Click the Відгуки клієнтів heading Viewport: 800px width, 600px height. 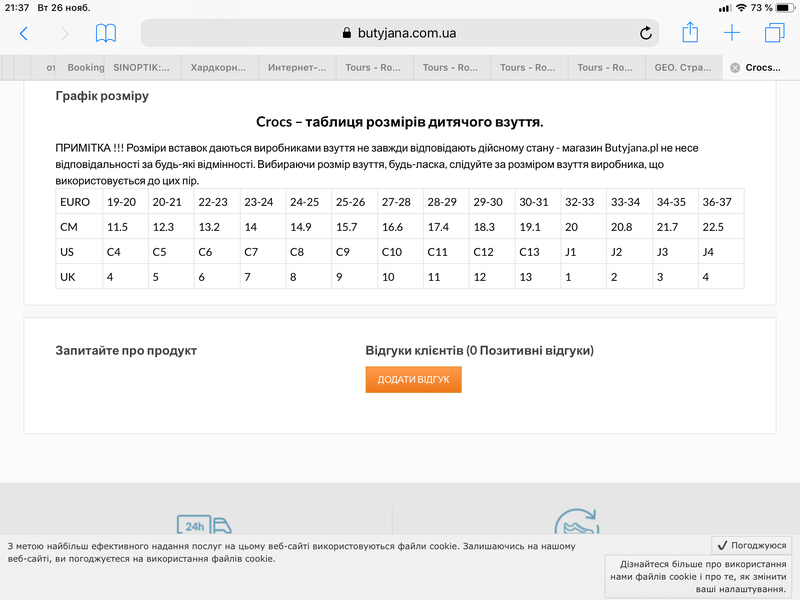(x=480, y=351)
